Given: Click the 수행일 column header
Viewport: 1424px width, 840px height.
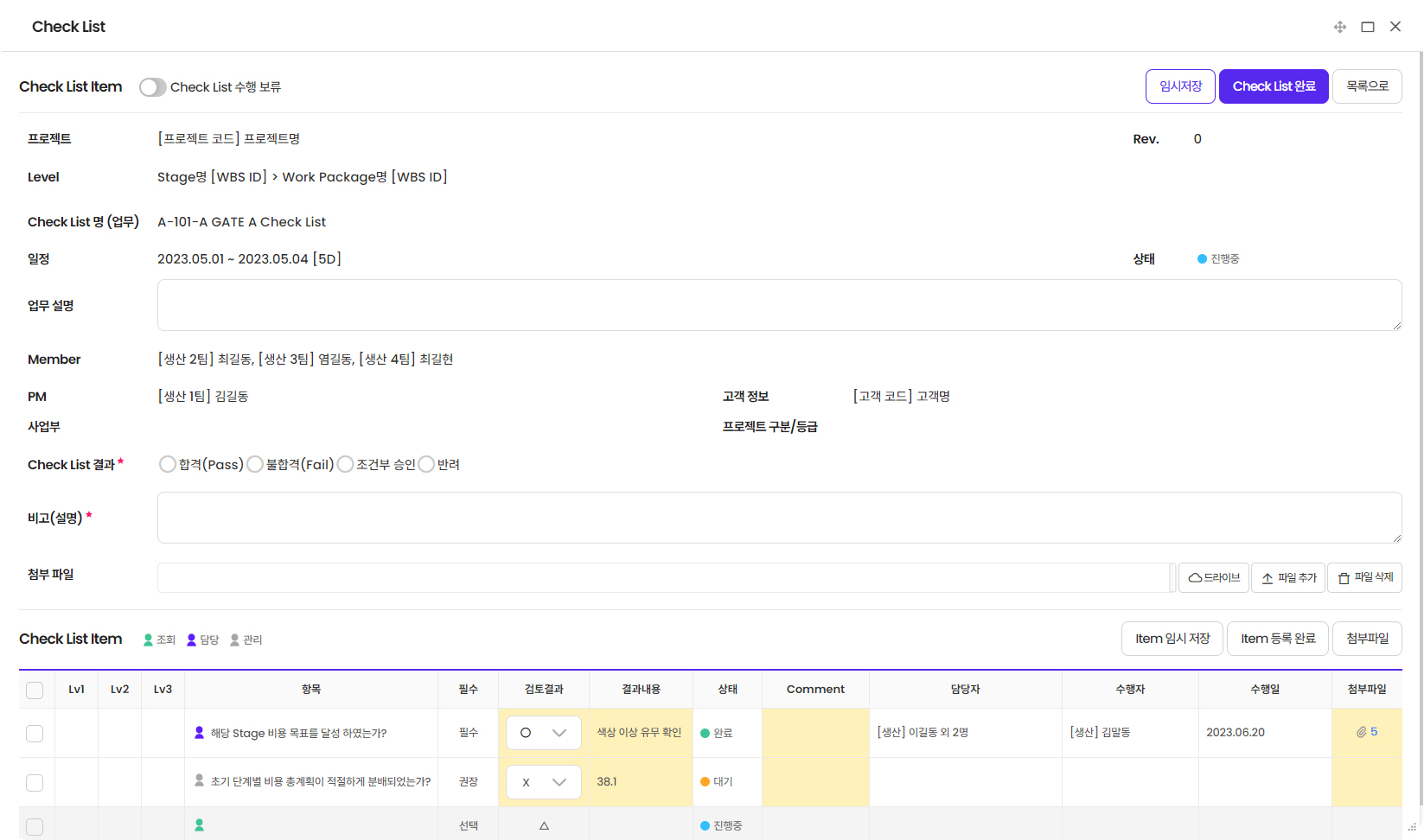Looking at the screenshot, I should 1265,689.
